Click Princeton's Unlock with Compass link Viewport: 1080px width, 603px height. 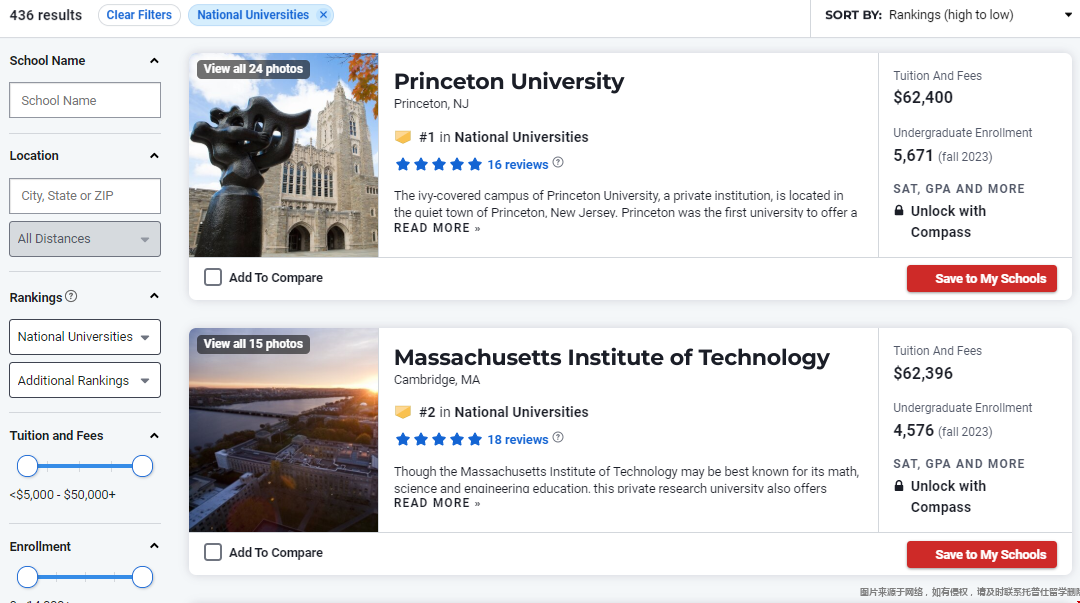tap(948, 221)
